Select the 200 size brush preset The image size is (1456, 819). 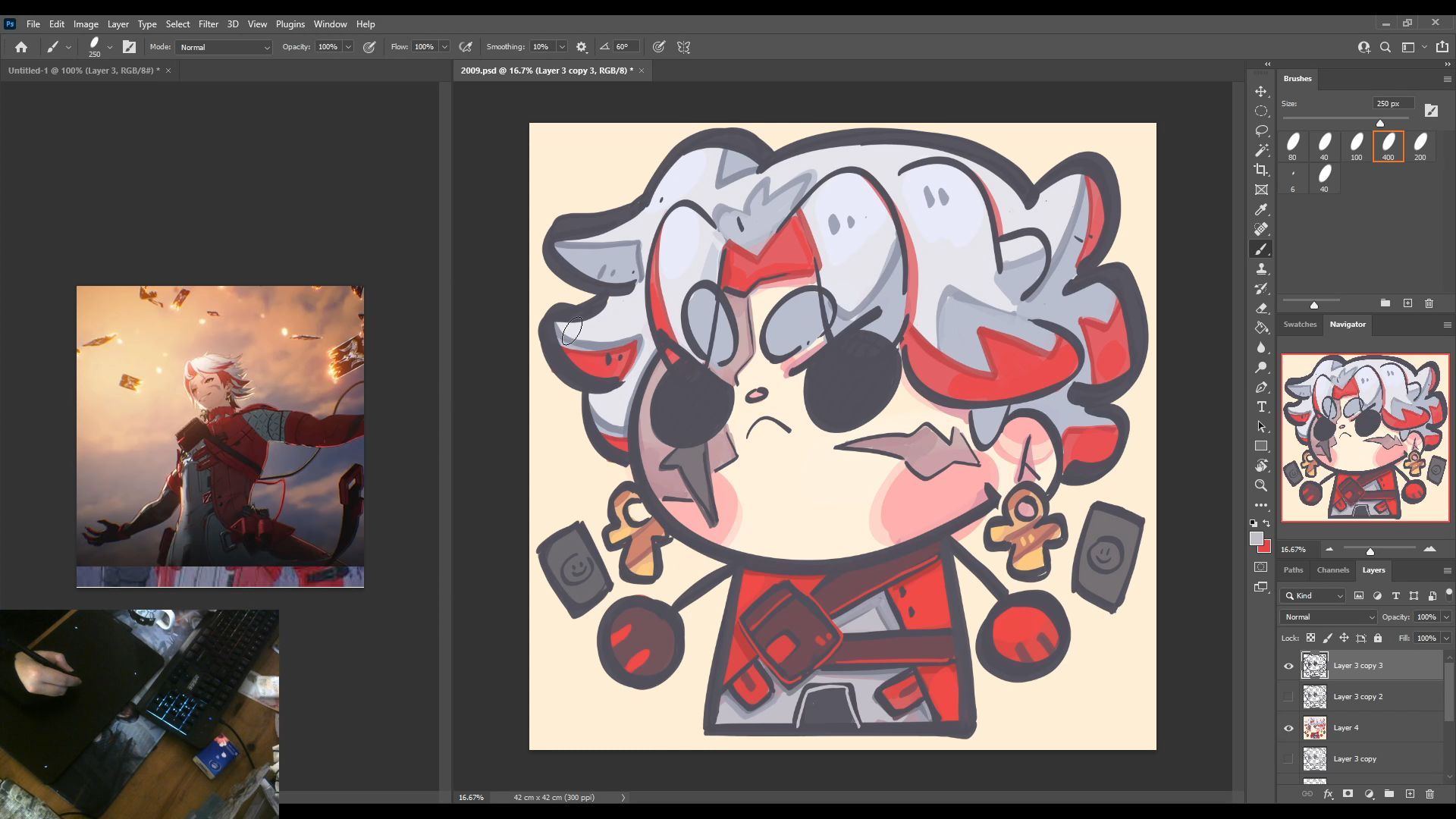tap(1420, 146)
